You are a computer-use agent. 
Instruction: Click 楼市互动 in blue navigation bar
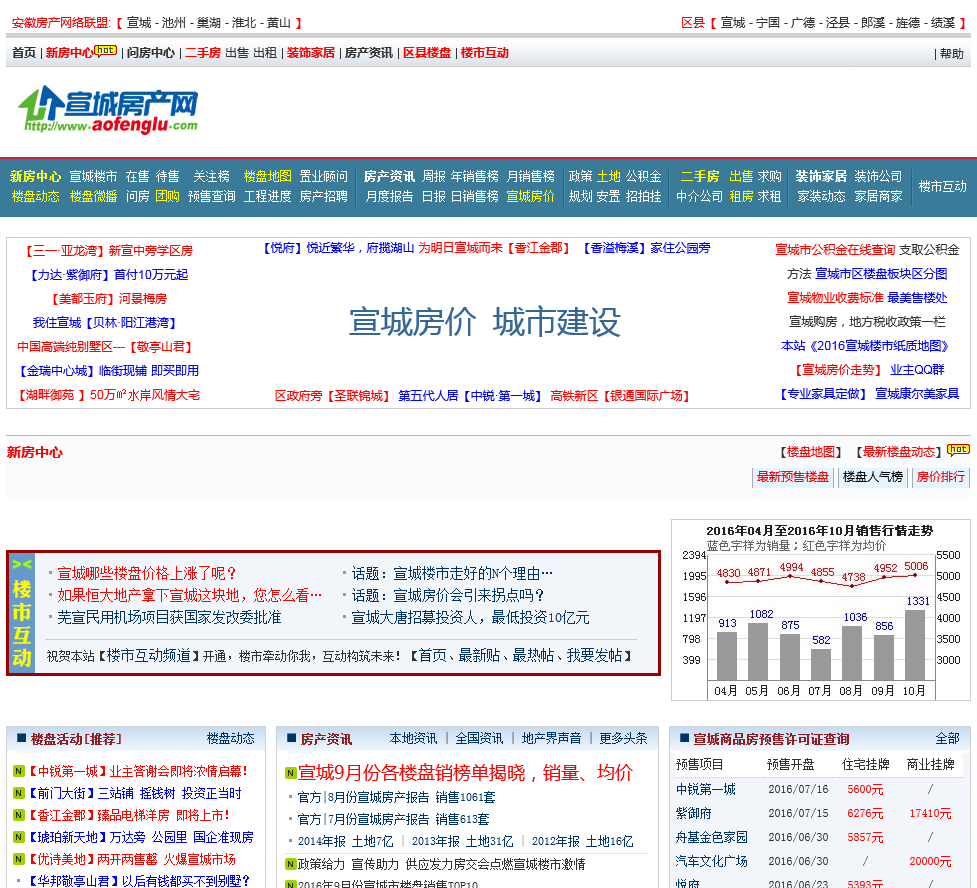(x=942, y=186)
